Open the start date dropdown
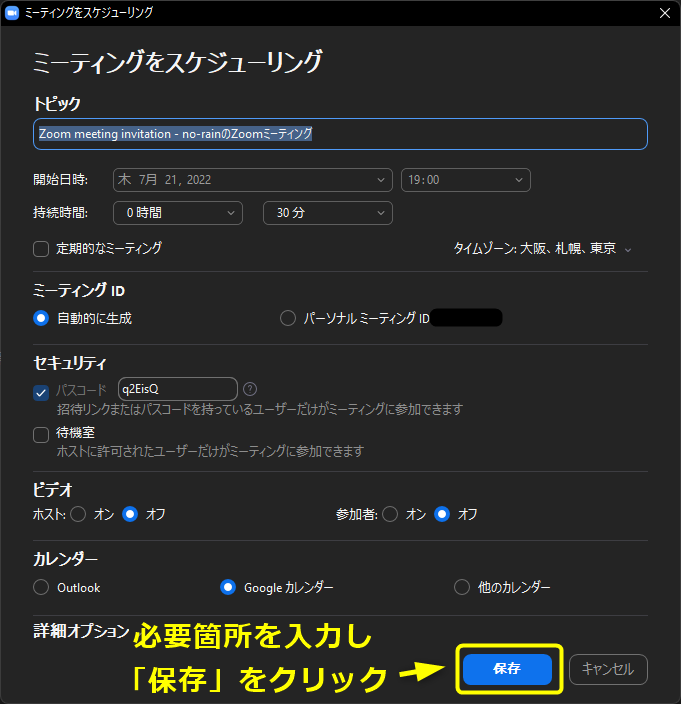 [x=253, y=180]
